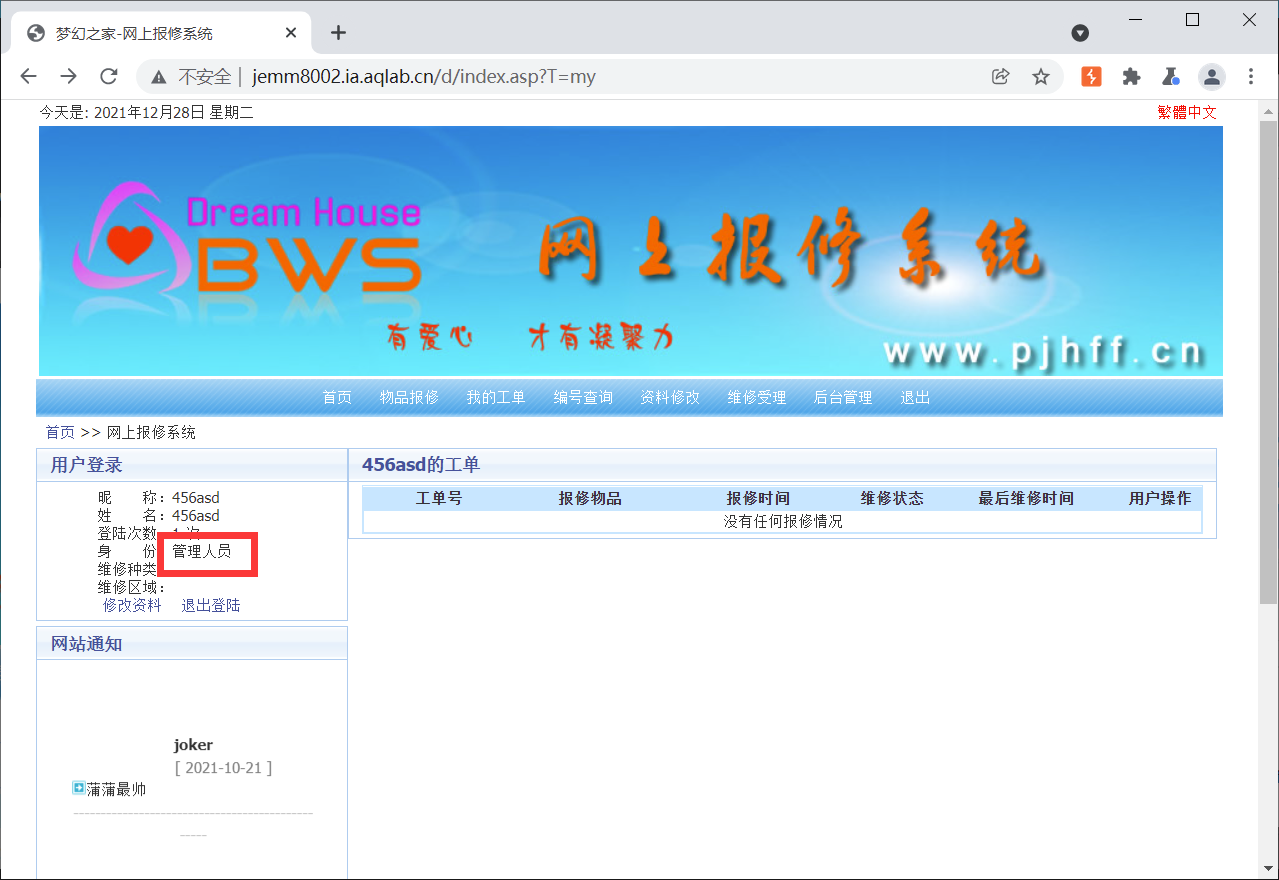Open 后台管理 in the navigation bar
Viewport: 1279px width, 880px height.
click(x=843, y=397)
